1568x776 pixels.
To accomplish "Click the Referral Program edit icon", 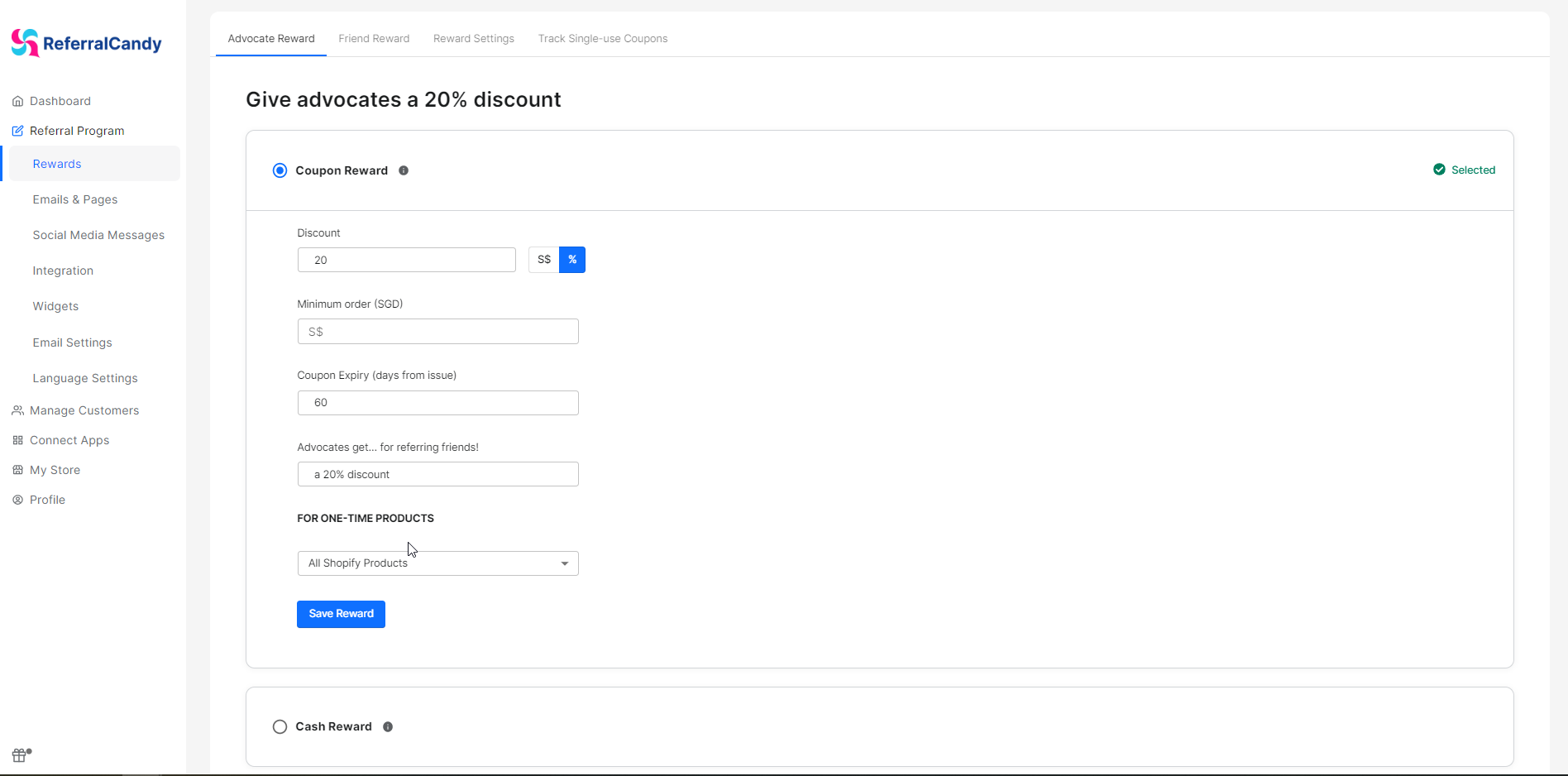I will [16, 131].
